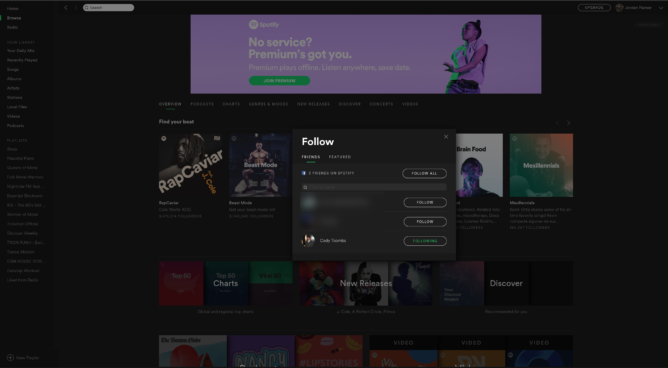668x368 pixels.
Task: Open the Dubstep Workout playlist
Action: 23,271
